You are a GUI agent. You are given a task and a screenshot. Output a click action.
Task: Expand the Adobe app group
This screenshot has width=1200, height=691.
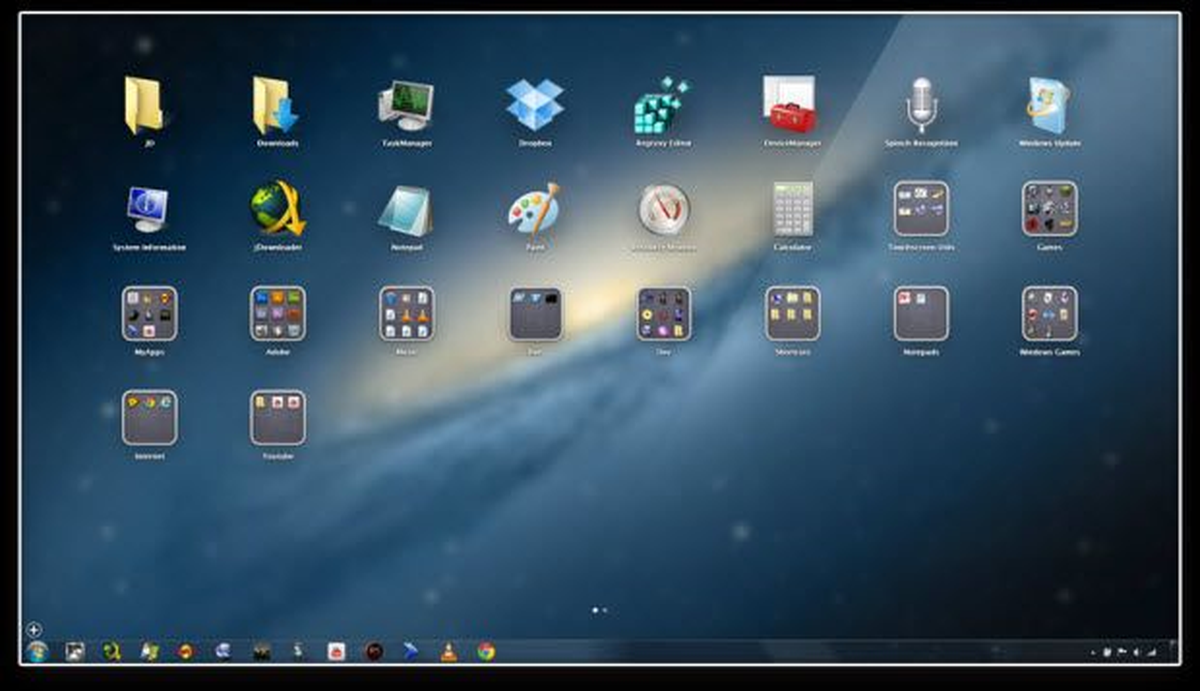276,315
